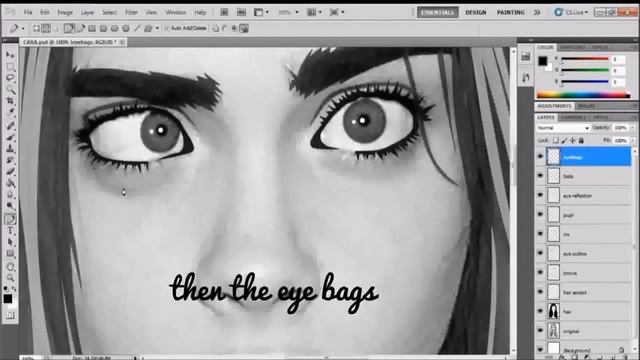Choose Paths mode in options bar
Image resolution: width=640 pixels, height=360 pixels.
coord(46,28)
